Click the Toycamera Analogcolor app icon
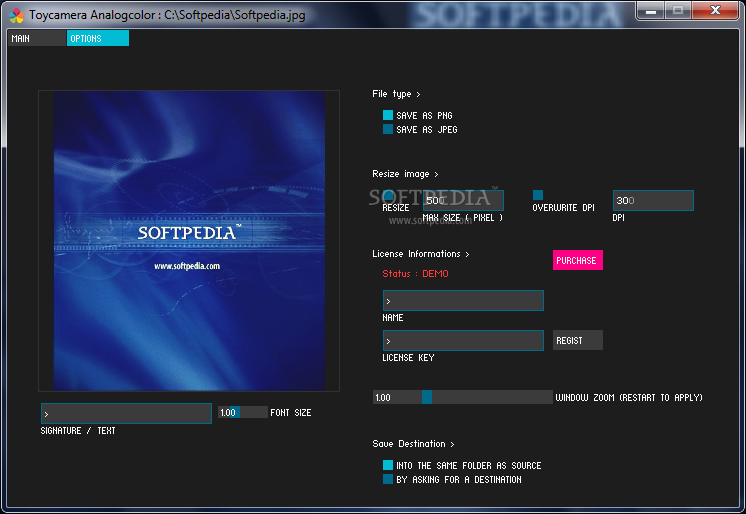This screenshot has width=746, height=514. 16,16
